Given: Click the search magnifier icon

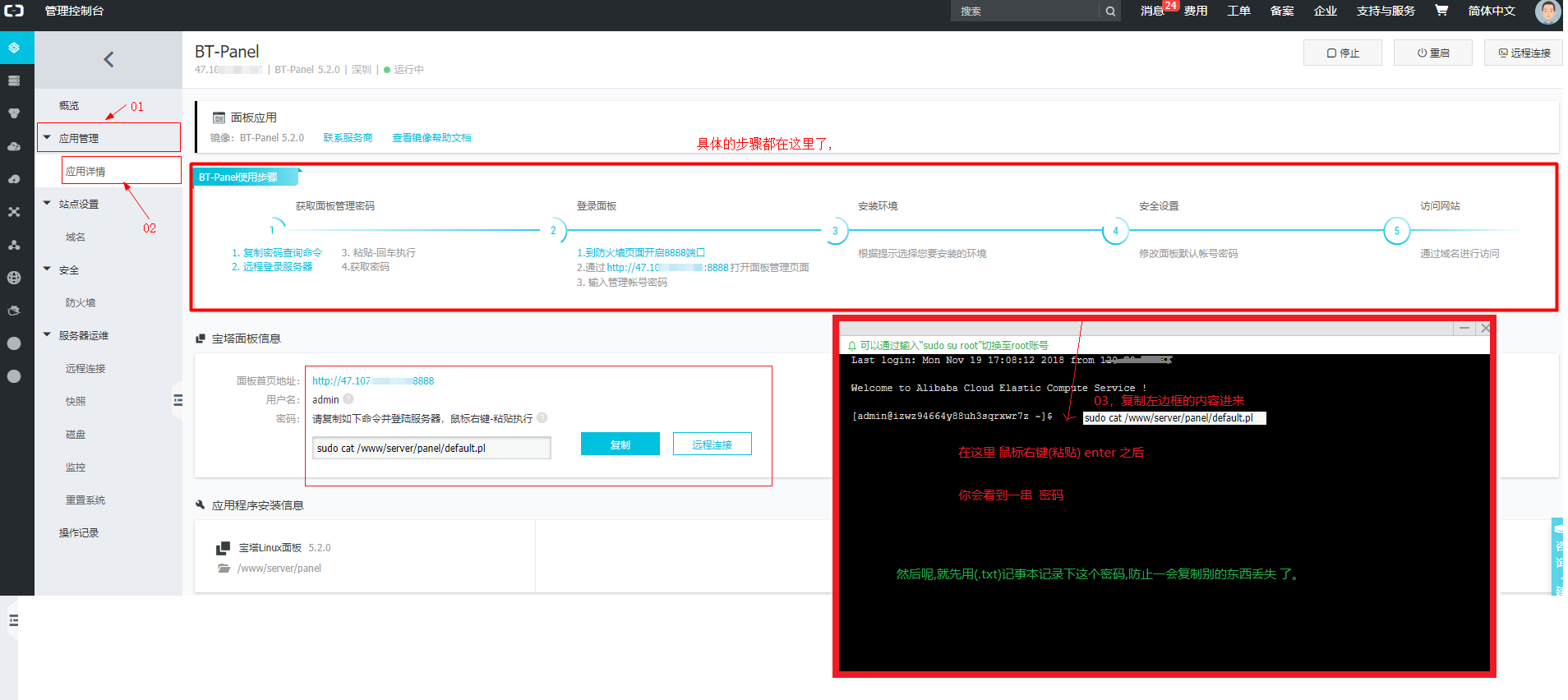Looking at the screenshot, I should (x=1110, y=12).
